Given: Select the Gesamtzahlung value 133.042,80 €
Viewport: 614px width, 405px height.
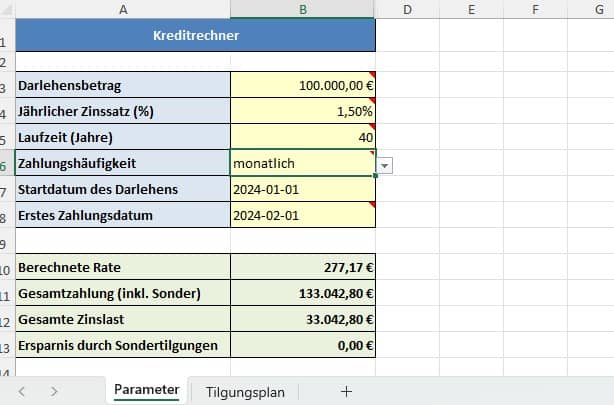Looking at the screenshot, I should pos(302,294).
